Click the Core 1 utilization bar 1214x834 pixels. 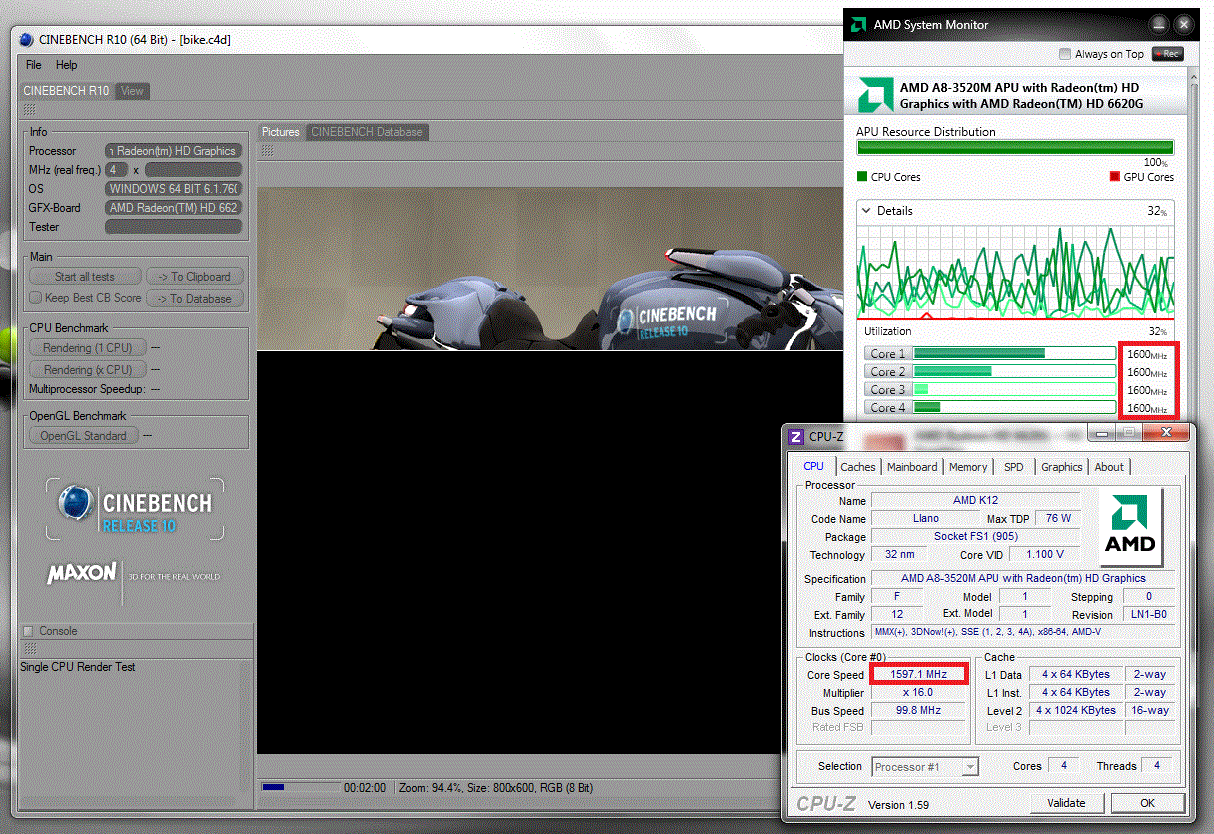tap(1014, 353)
